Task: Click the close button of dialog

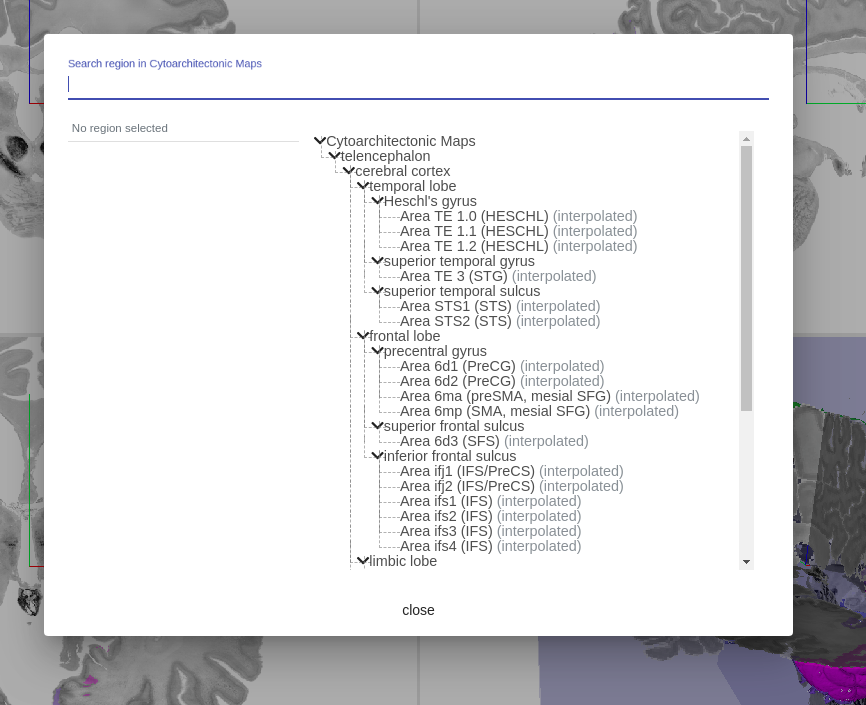Action: pyautogui.click(x=418, y=610)
